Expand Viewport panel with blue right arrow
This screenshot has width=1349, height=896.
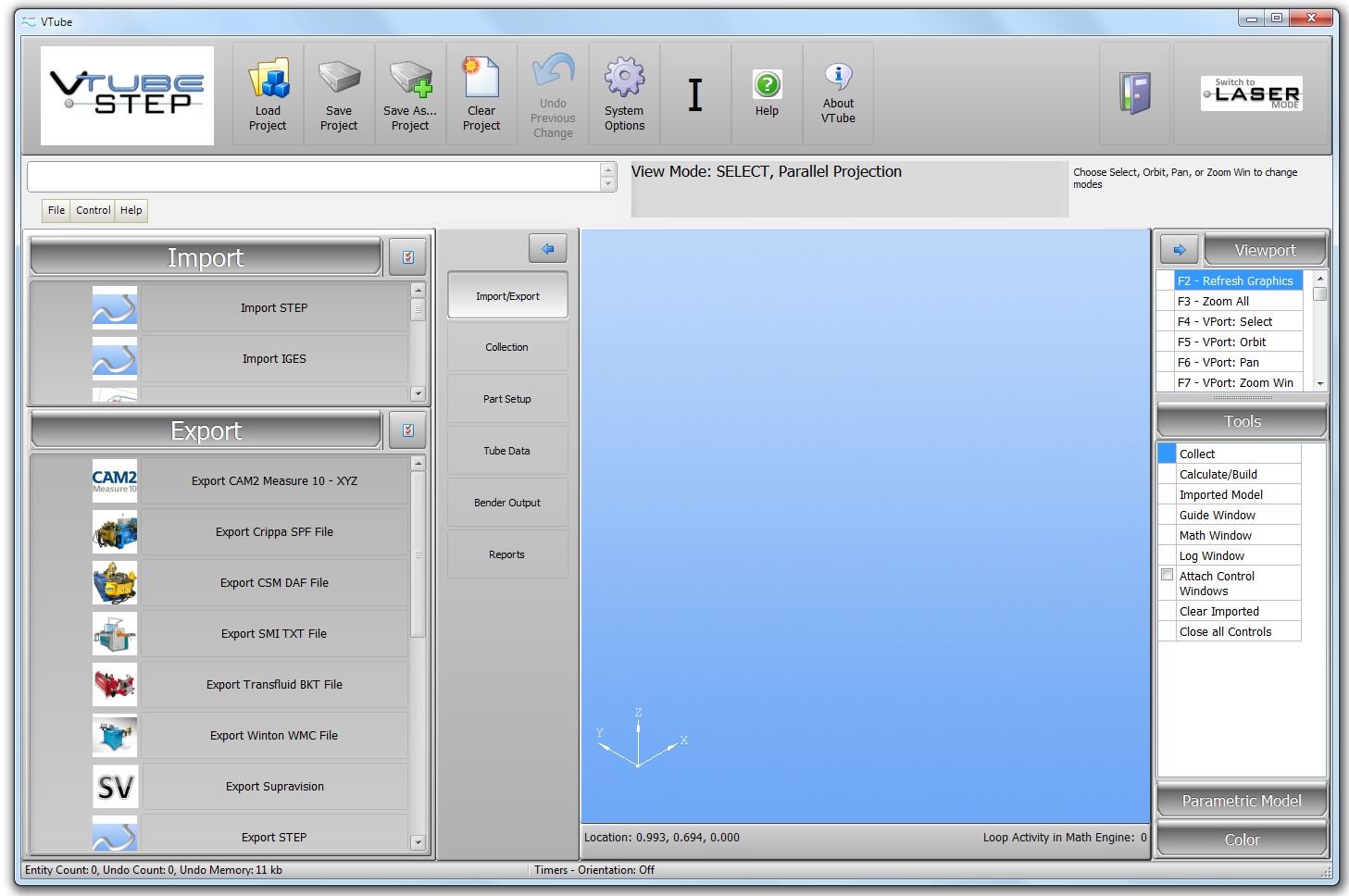tap(1180, 250)
